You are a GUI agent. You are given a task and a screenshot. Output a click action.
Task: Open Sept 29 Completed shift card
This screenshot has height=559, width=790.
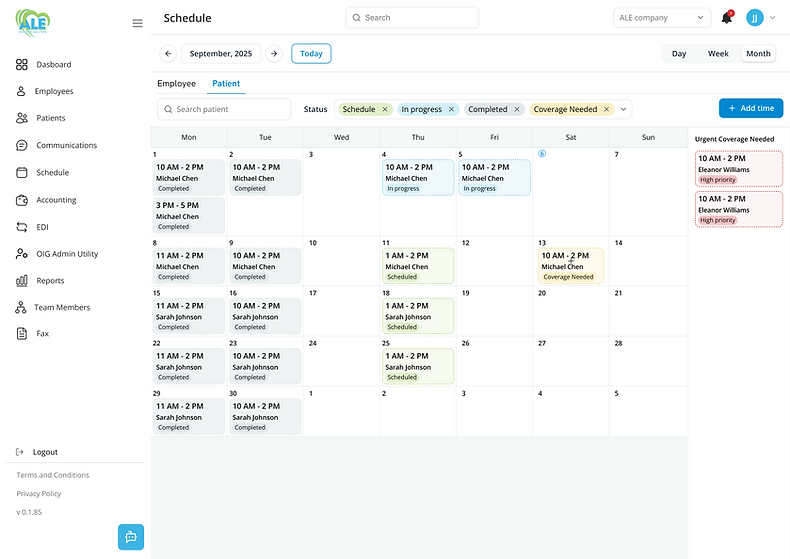click(189, 416)
